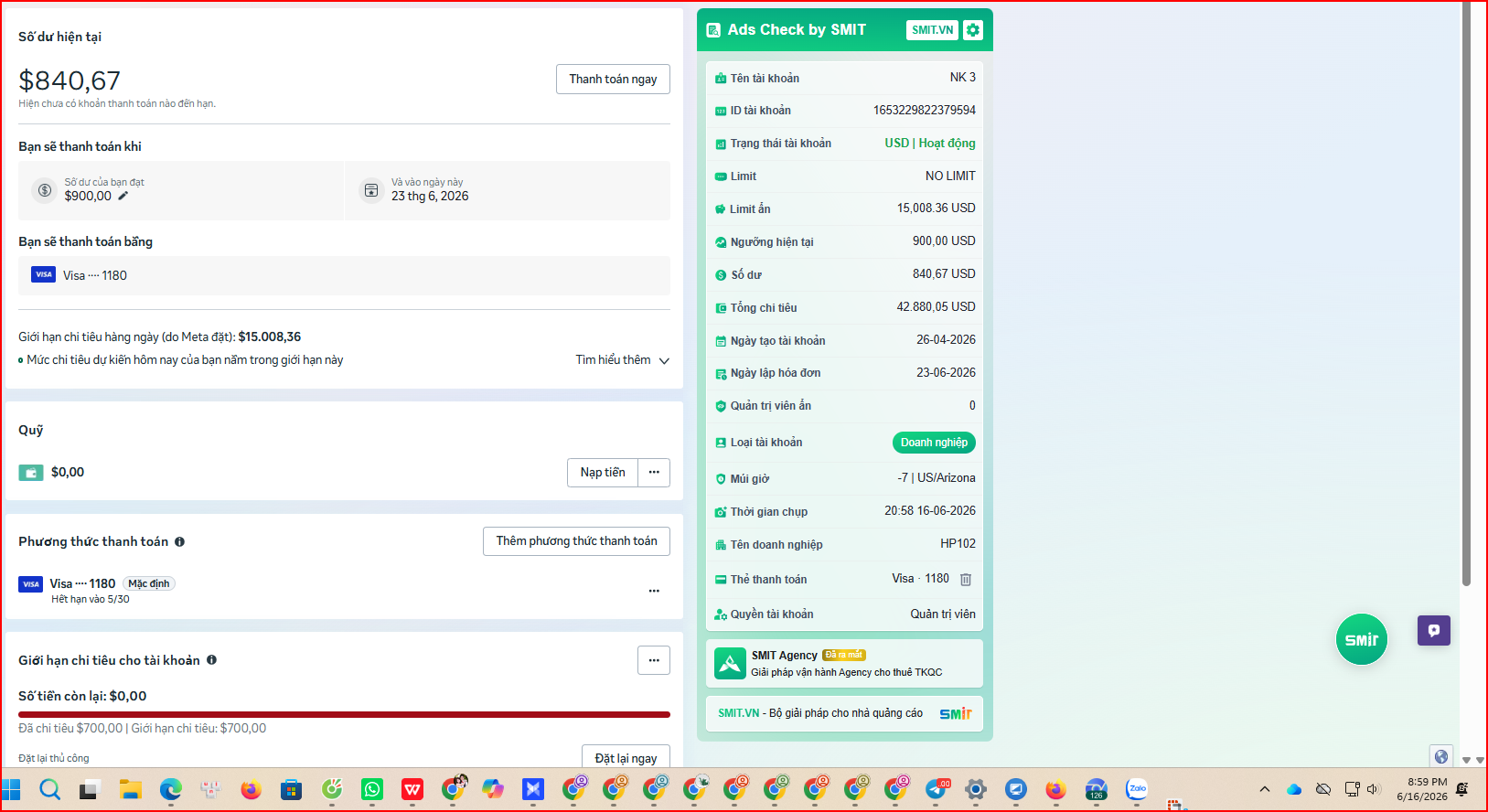Click the globe icon at the bottom right

click(x=1441, y=756)
